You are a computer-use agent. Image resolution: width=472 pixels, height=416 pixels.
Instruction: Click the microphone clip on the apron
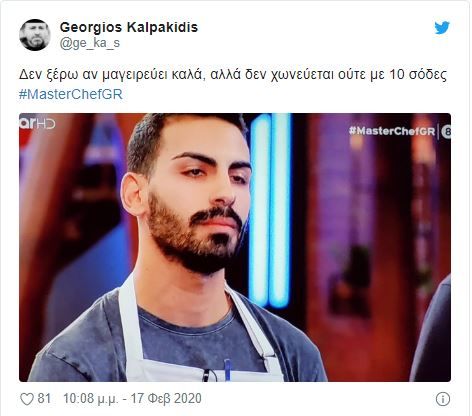tap(206, 375)
